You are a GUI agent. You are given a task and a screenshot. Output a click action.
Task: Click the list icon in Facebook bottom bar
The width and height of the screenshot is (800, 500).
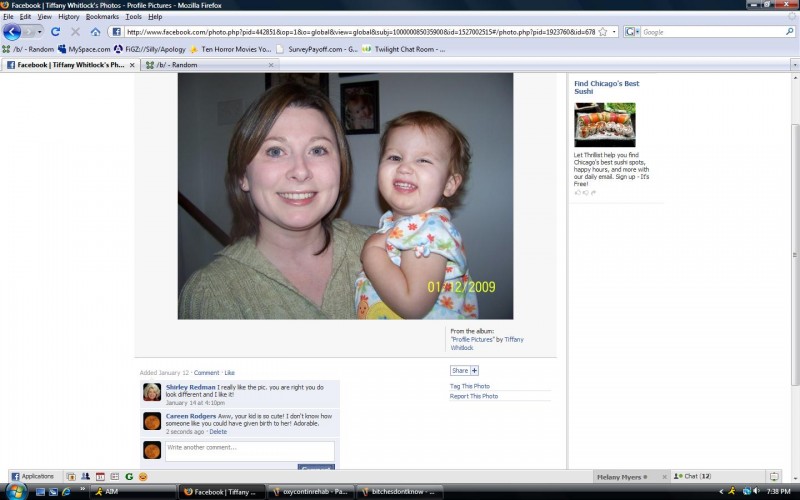[115, 477]
